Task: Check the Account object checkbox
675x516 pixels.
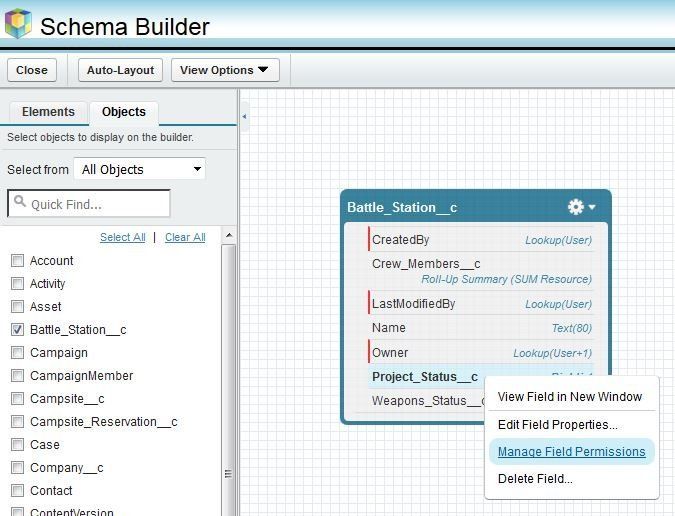Action: 17,260
